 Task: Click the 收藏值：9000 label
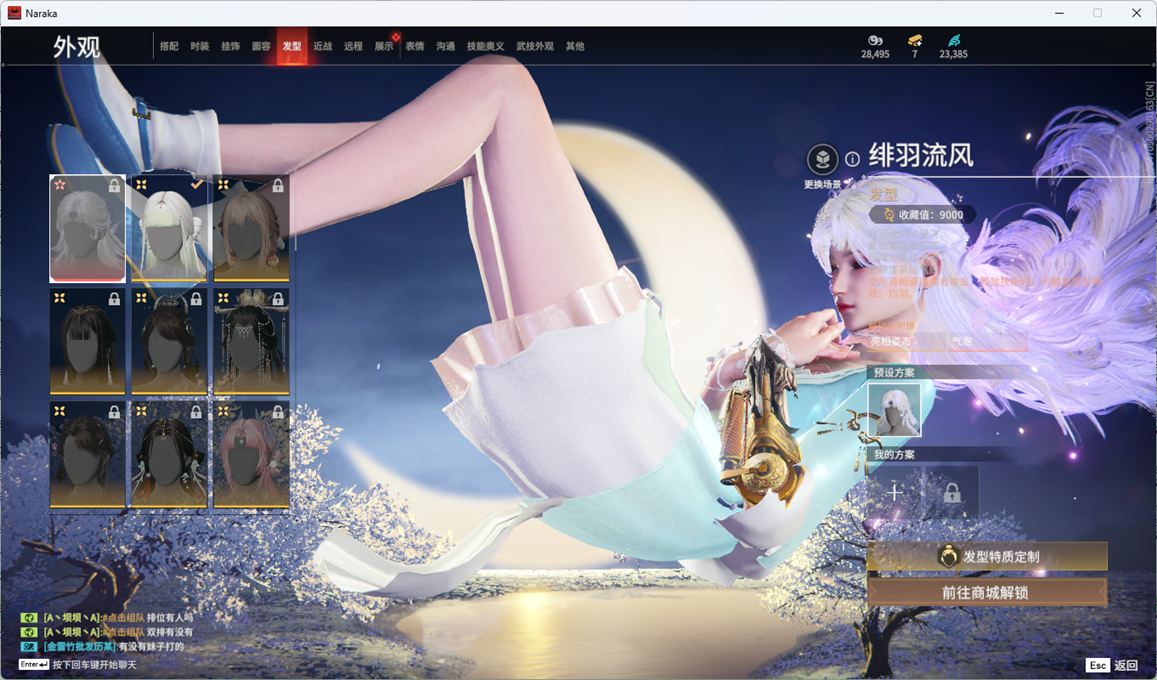tap(930, 215)
